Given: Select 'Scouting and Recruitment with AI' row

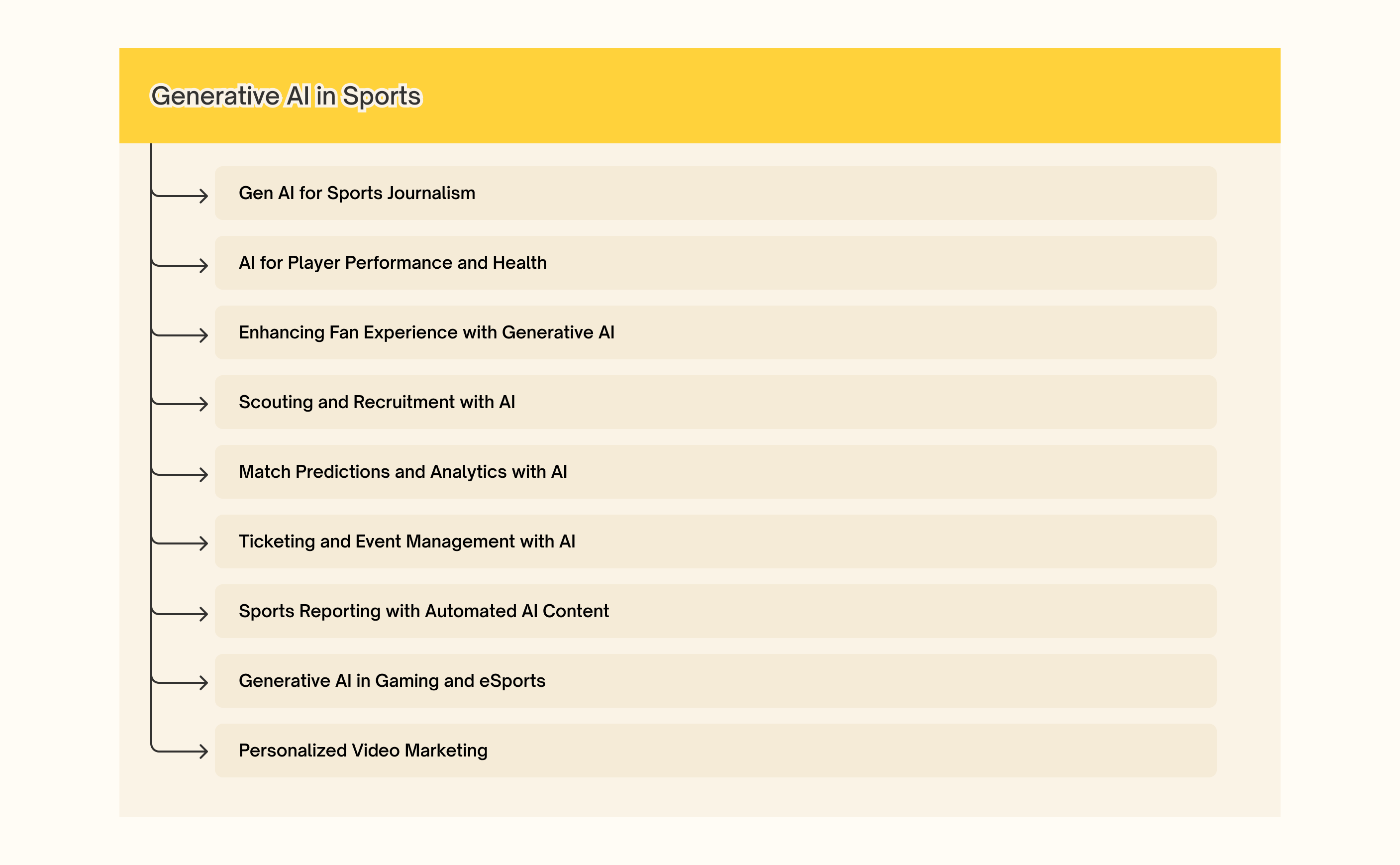Looking at the screenshot, I should coord(715,402).
